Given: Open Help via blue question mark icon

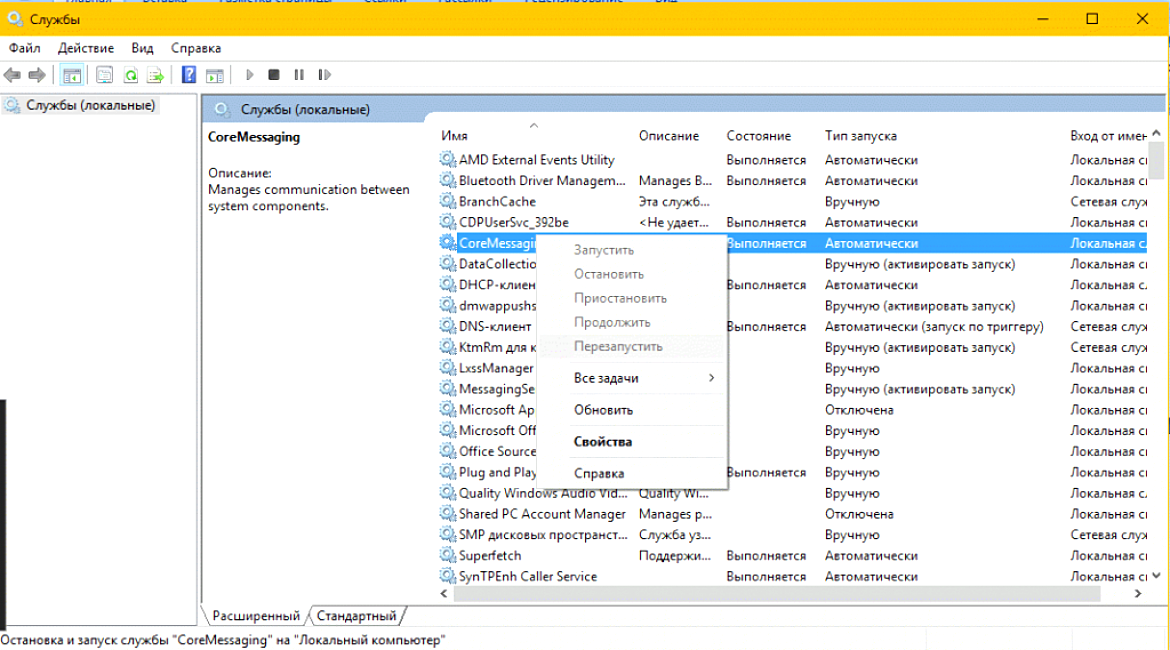Looking at the screenshot, I should [x=189, y=75].
